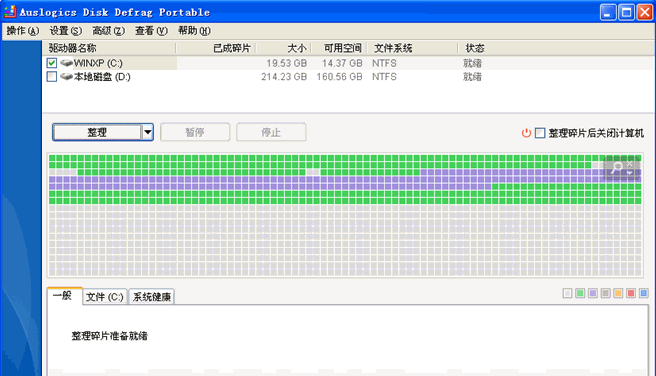Click NTFS in the WINXP (C:) row

point(384,63)
